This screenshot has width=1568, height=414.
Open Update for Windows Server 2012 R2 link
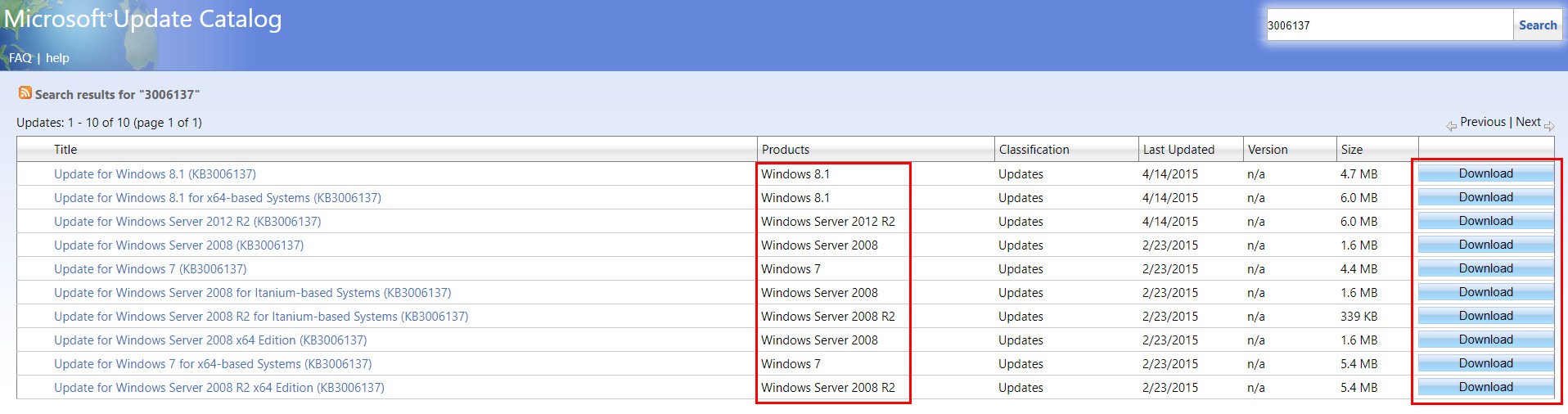tap(187, 222)
